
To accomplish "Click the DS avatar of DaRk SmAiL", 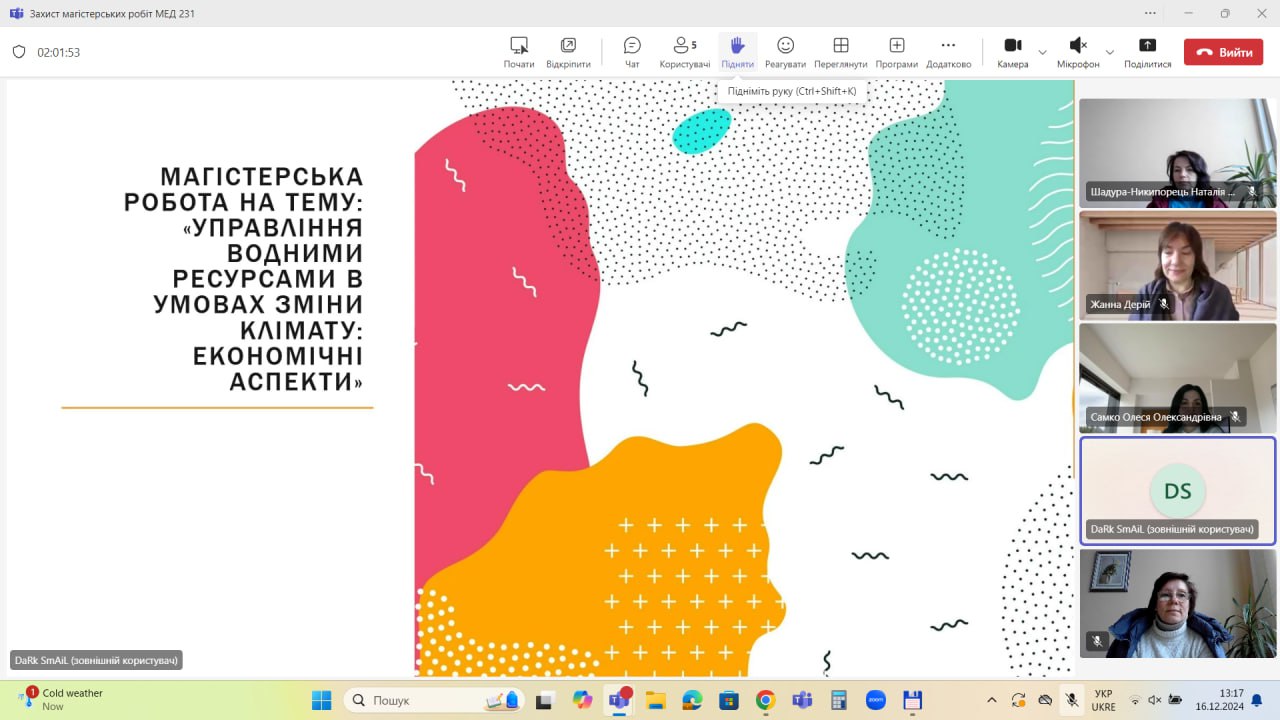I will [x=1178, y=490].
